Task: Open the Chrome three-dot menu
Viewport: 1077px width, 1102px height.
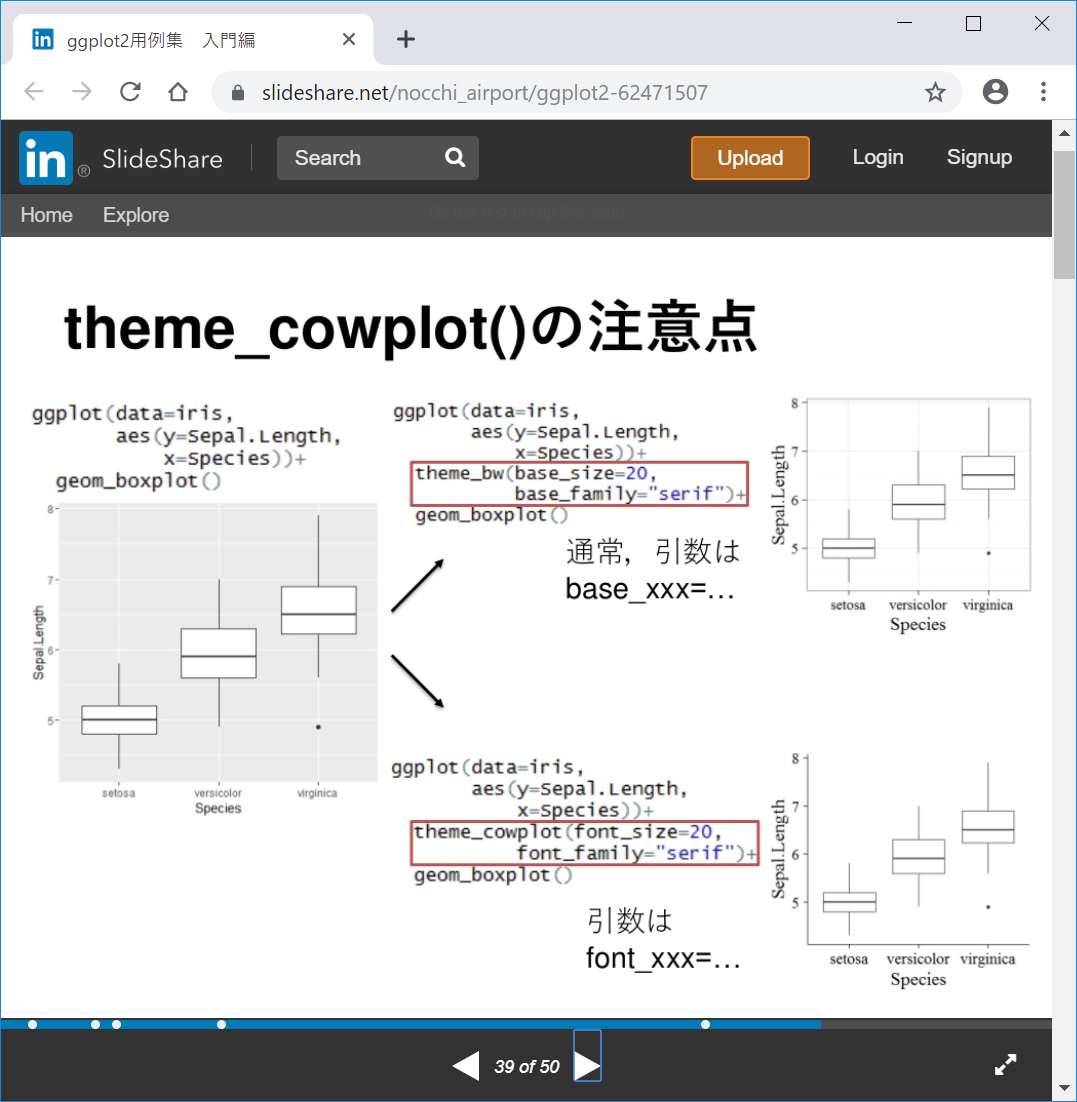Action: 1043,93
